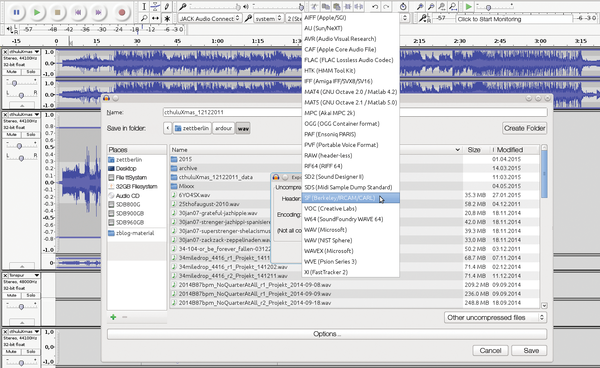
Task: Skip to start with the rewind button
Action: (78, 12)
